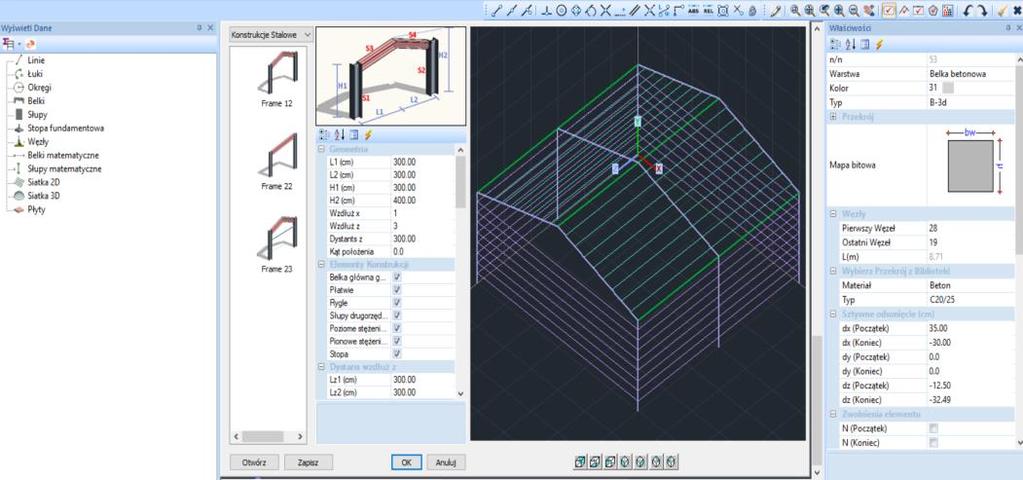Click the highlighted checkmark box toolbar icon
Image resolution: width=1023 pixels, height=480 pixels.
[x=889, y=10]
